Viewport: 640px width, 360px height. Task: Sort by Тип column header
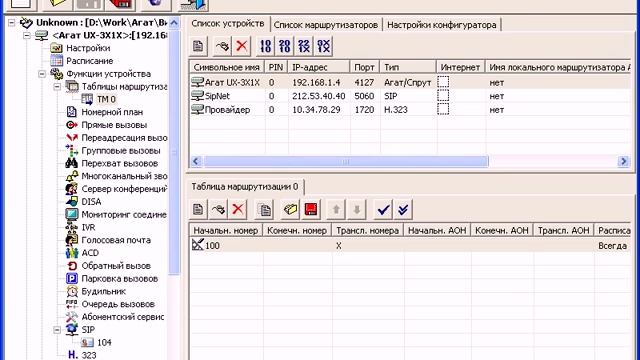[x=408, y=67]
